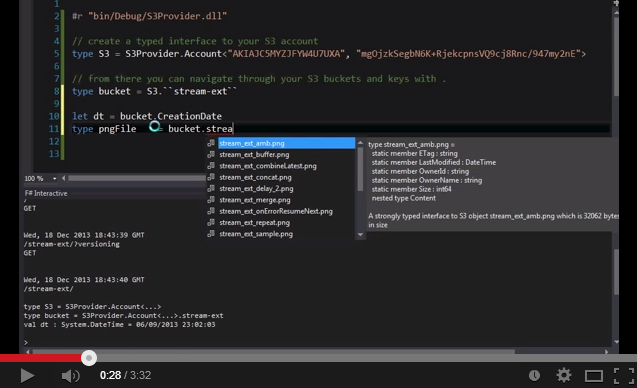Screen dimensions: 637x388
Task: Click the S3Provider.dll reference string
Action: tap(158, 16)
